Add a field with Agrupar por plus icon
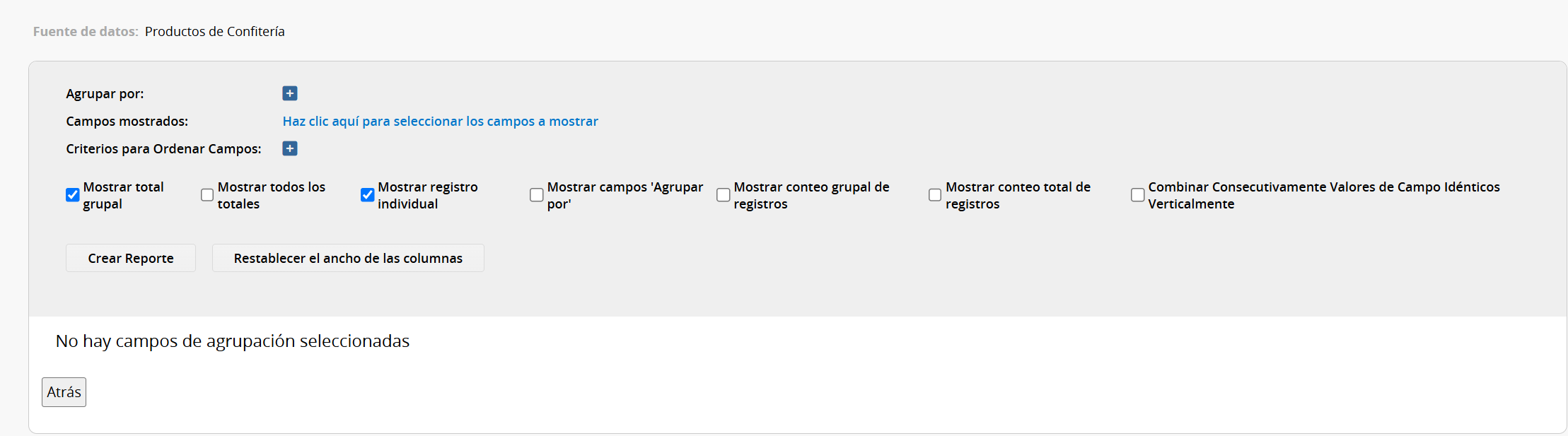This screenshot has height=436, width=1568. click(x=290, y=93)
